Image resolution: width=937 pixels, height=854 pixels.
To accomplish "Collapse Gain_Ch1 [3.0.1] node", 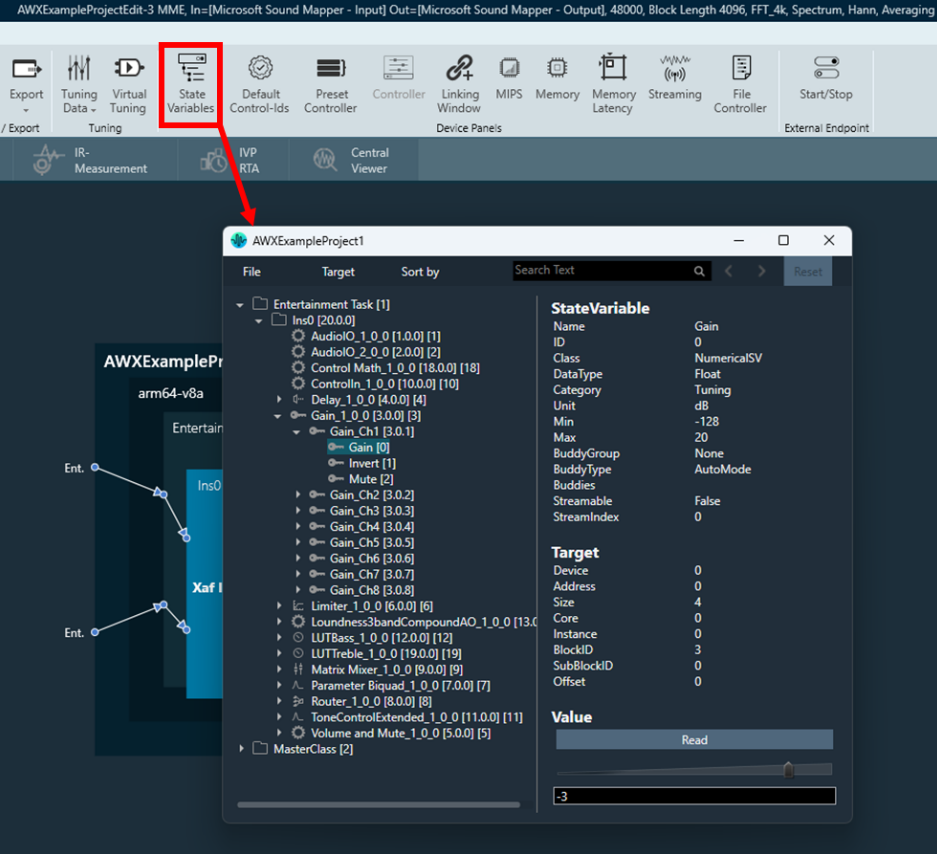I will (x=297, y=432).
